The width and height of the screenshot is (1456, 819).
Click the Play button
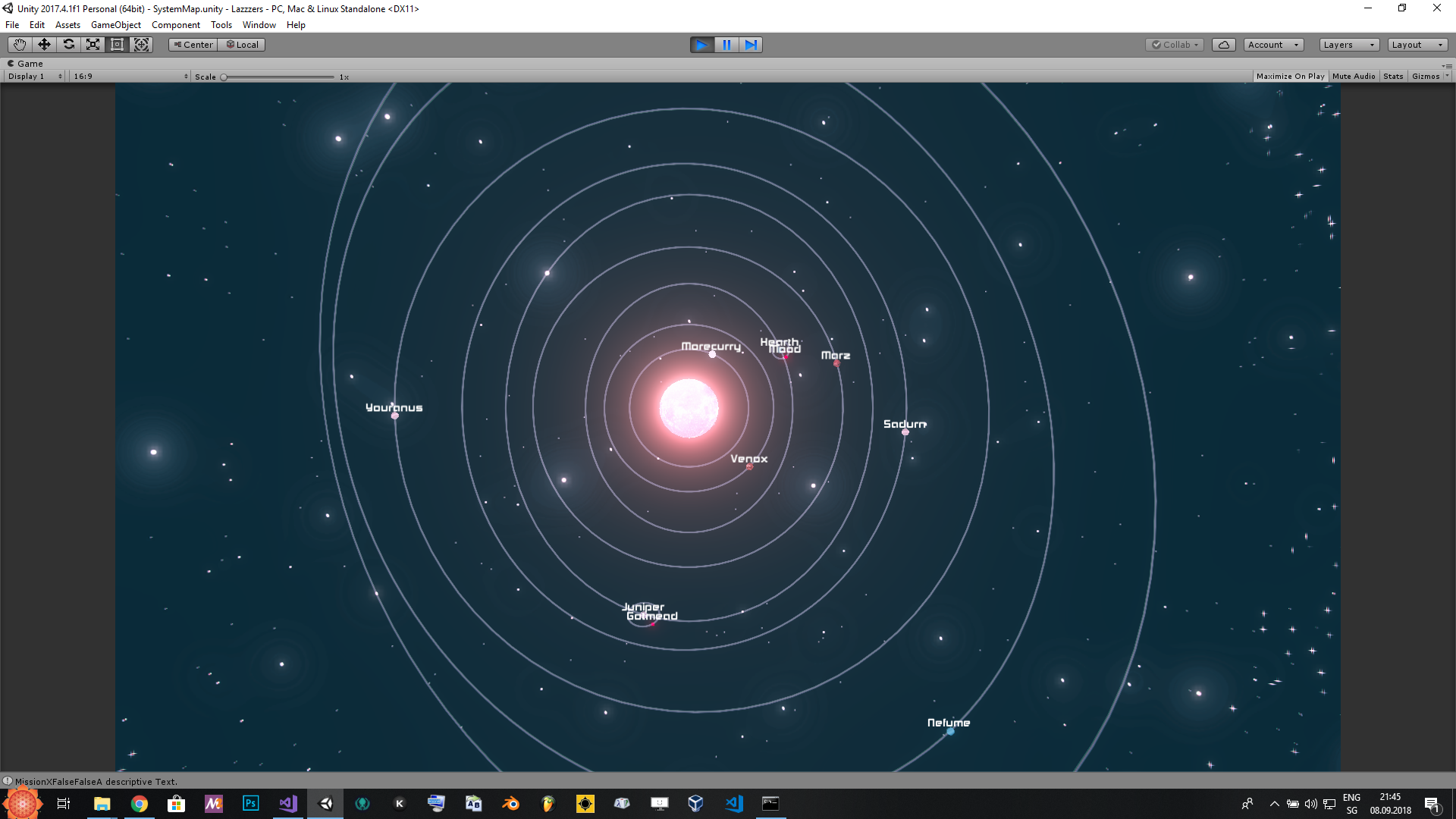(x=701, y=45)
